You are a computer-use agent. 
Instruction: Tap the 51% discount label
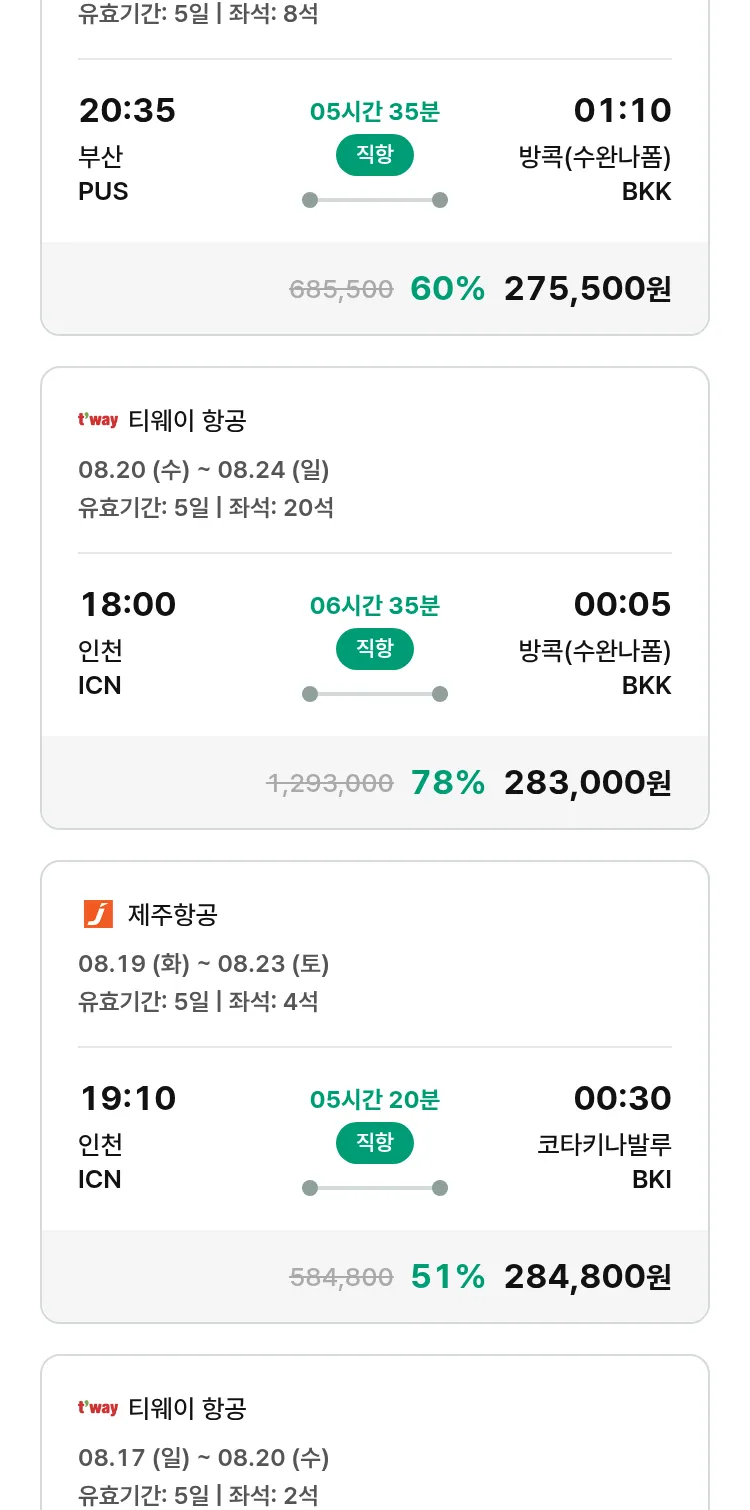[447, 1277]
